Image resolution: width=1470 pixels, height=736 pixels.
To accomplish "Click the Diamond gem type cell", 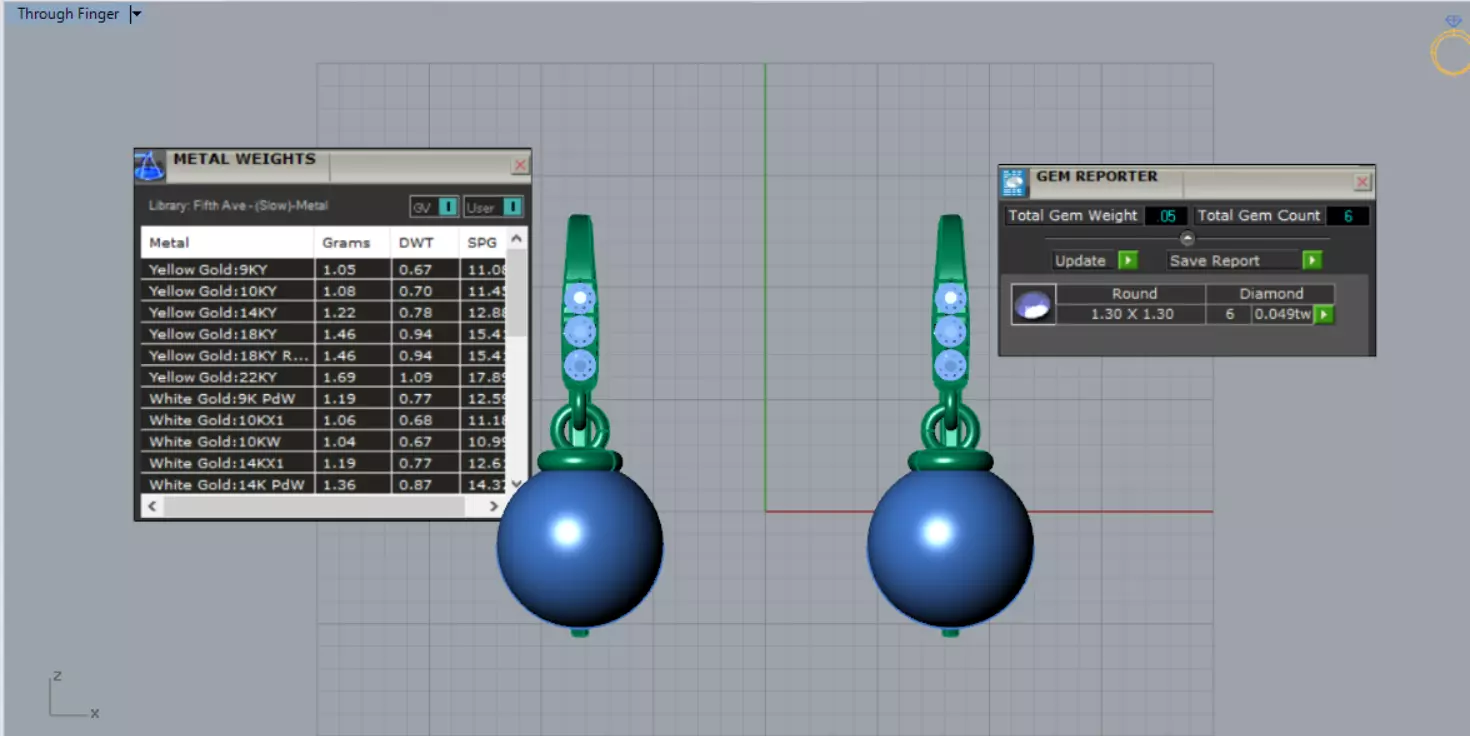I will tap(1271, 294).
